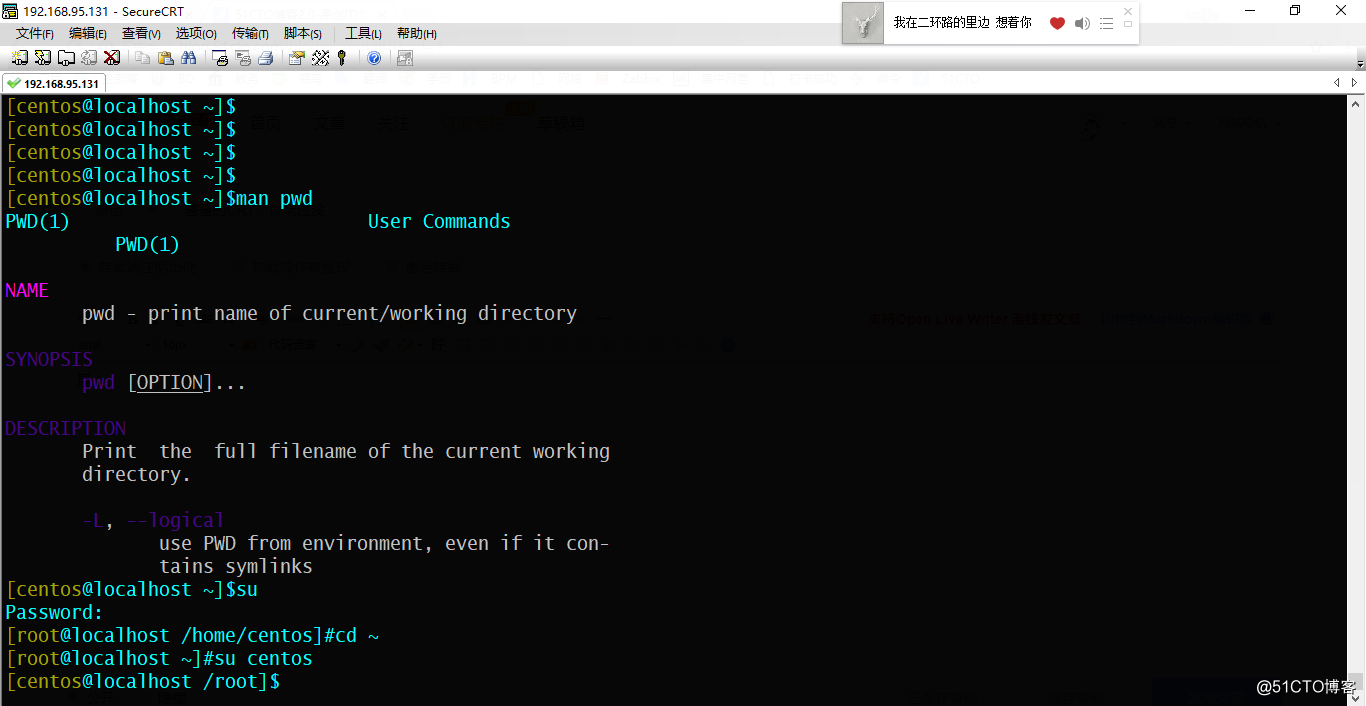
Task: Open 查看(V) menu
Action: 142,34
